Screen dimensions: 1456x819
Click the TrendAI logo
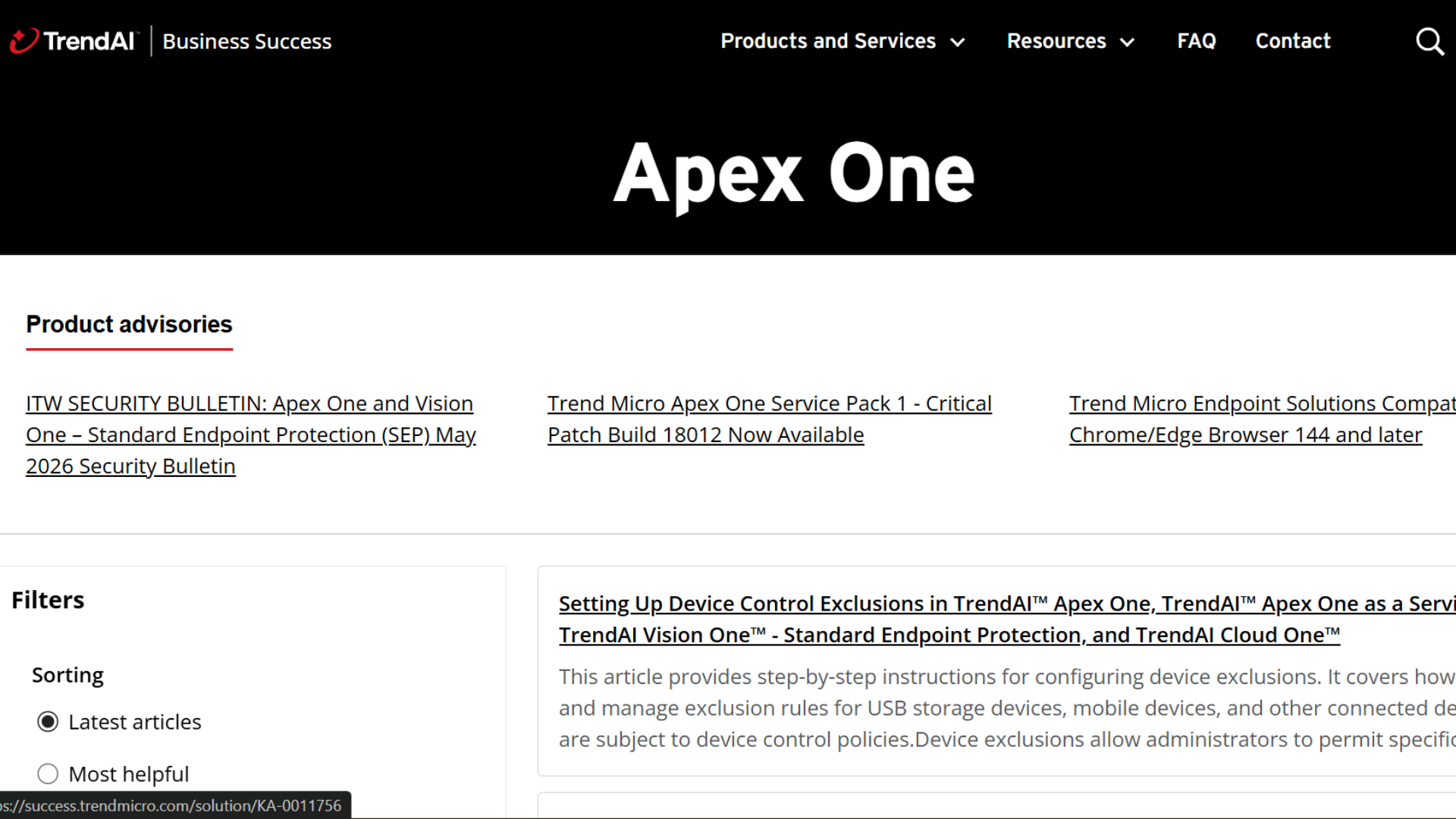tap(74, 41)
